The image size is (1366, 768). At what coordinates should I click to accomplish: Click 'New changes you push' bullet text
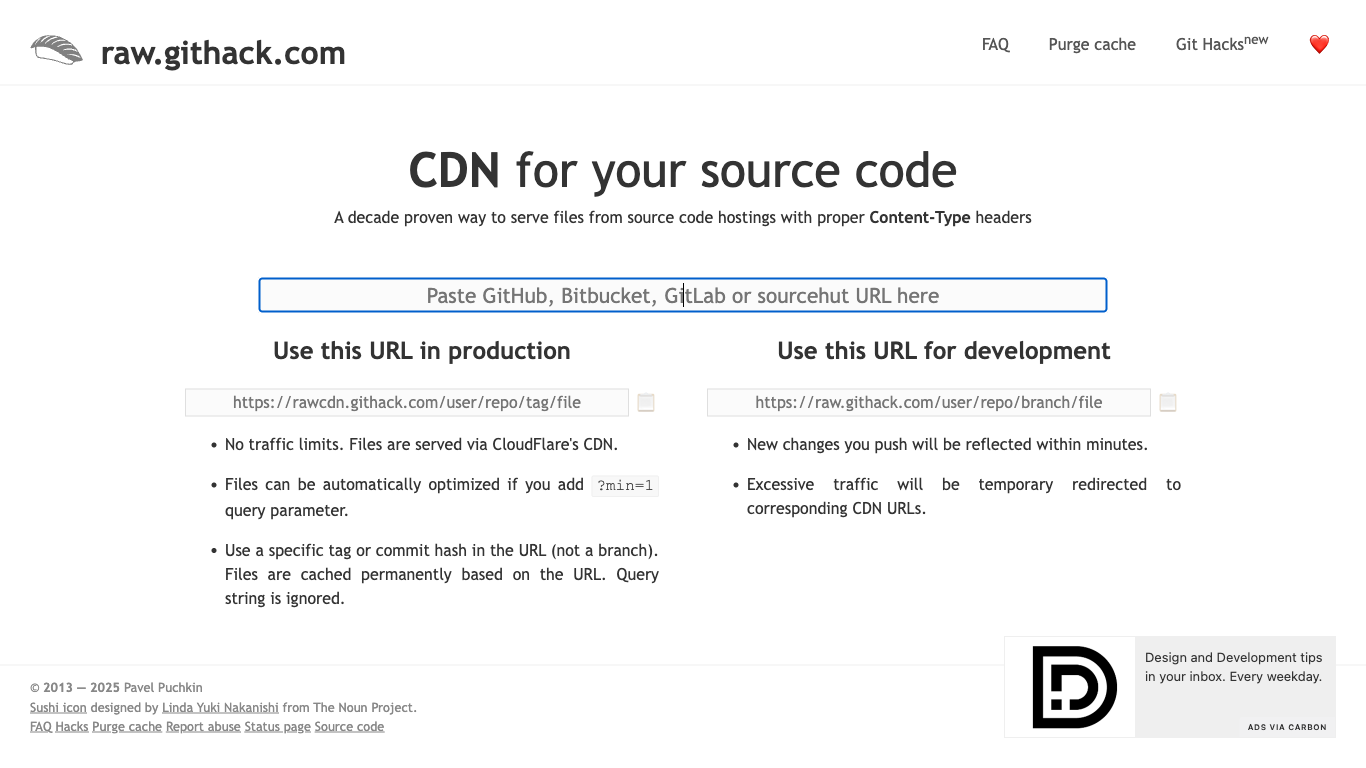[947, 444]
